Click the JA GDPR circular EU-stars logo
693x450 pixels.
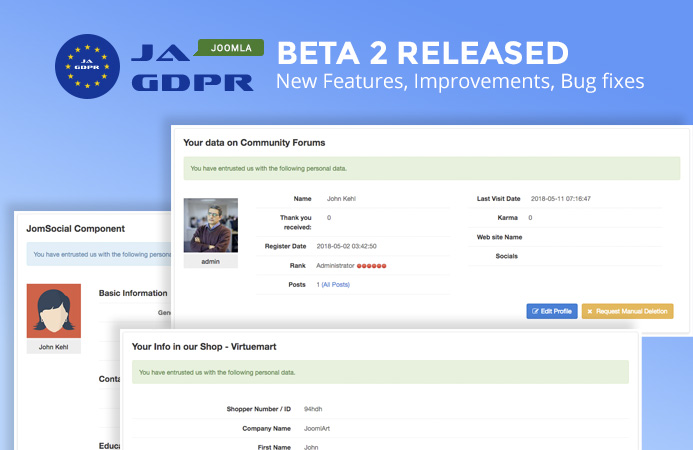click(x=88, y=66)
